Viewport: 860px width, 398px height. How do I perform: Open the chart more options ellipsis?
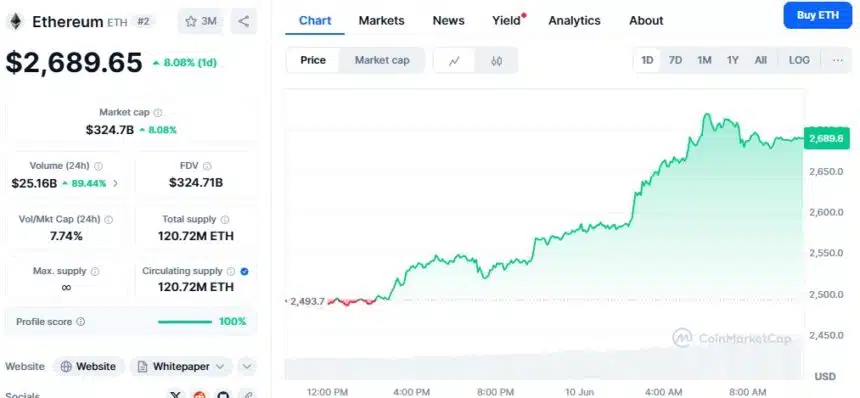tap(838, 60)
